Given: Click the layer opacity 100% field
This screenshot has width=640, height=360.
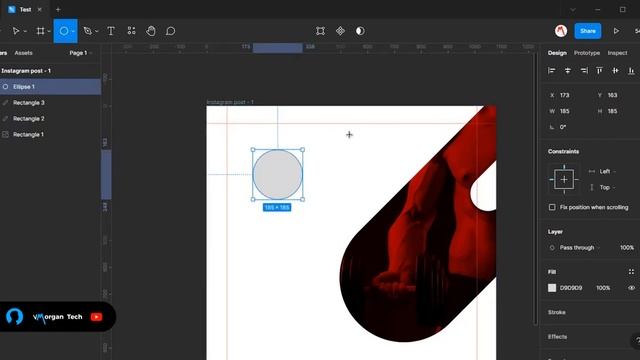Looking at the screenshot, I should pos(627,248).
